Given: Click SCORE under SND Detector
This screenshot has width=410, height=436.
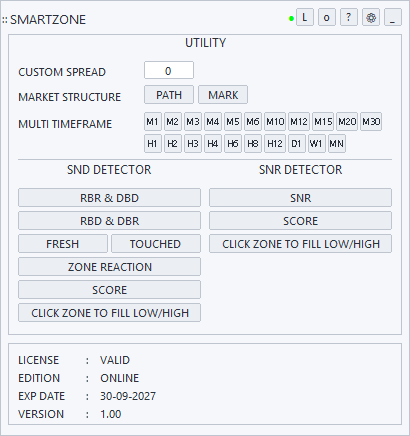Looking at the screenshot, I should point(109,290).
